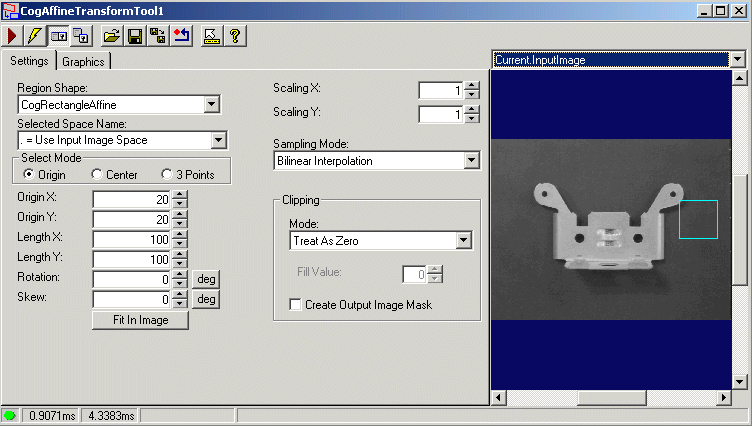Image resolution: width=752 pixels, height=426 pixels.
Task: Click the floating results window toolbar icon
Action: pyautogui.click(x=81, y=36)
